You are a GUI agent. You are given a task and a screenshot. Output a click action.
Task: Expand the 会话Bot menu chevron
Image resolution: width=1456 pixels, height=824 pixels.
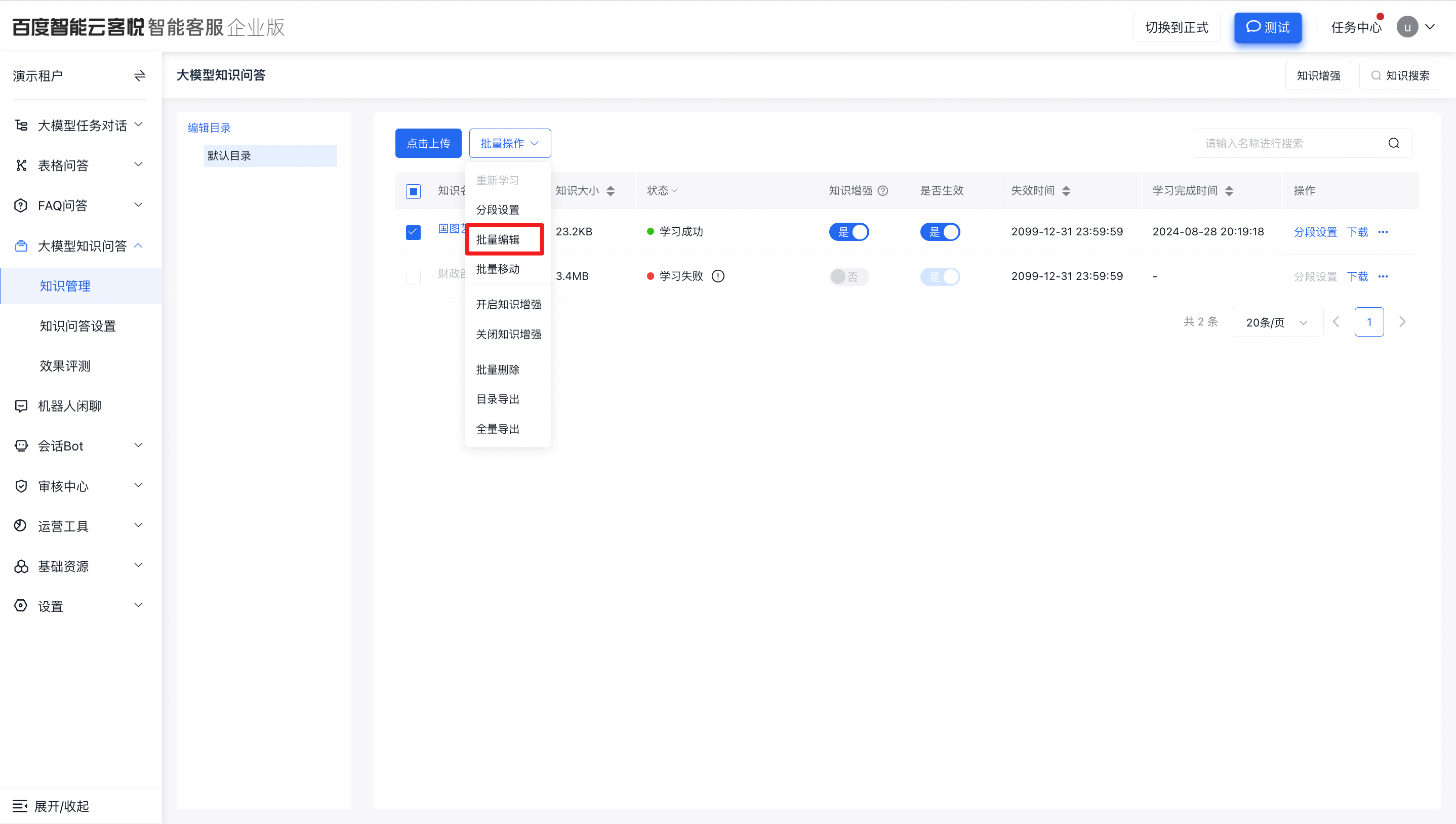click(x=138, y=445)
